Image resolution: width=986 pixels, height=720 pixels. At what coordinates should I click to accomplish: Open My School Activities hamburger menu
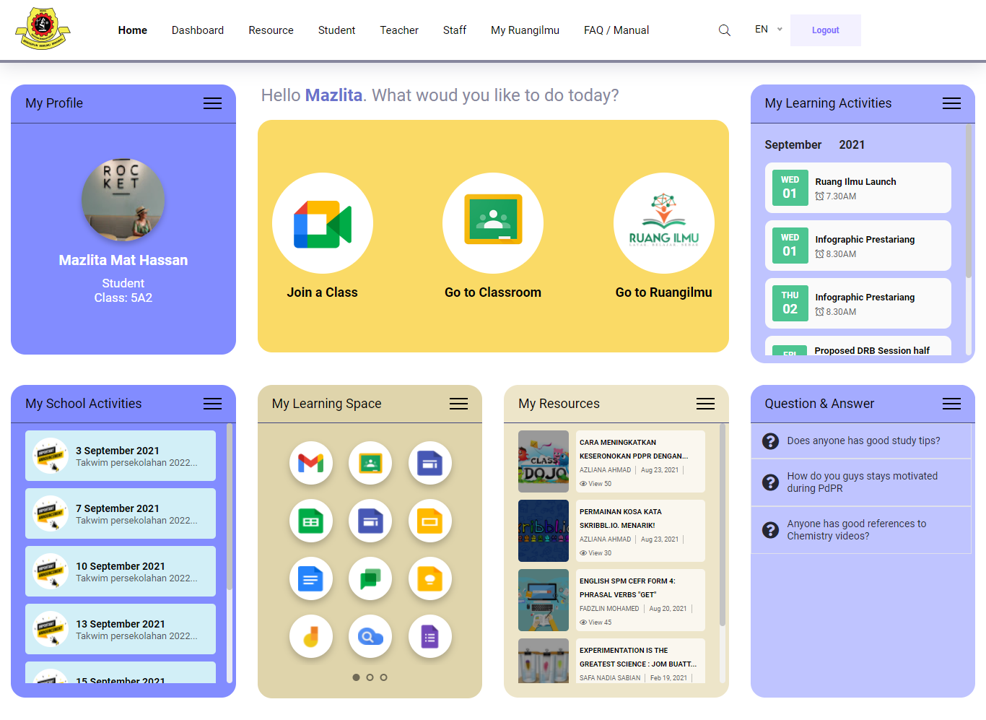[x=213, y=404]
